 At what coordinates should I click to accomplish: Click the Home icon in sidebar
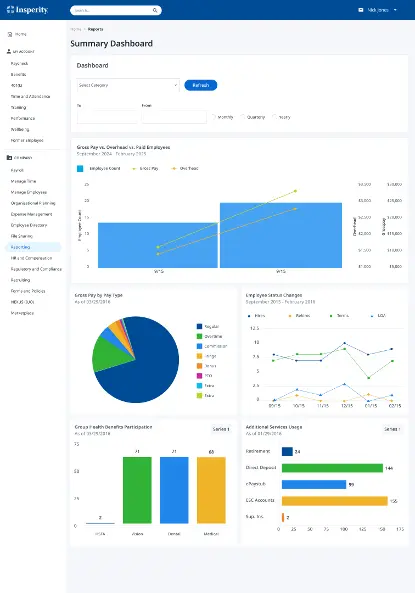[x=10, y=34]
